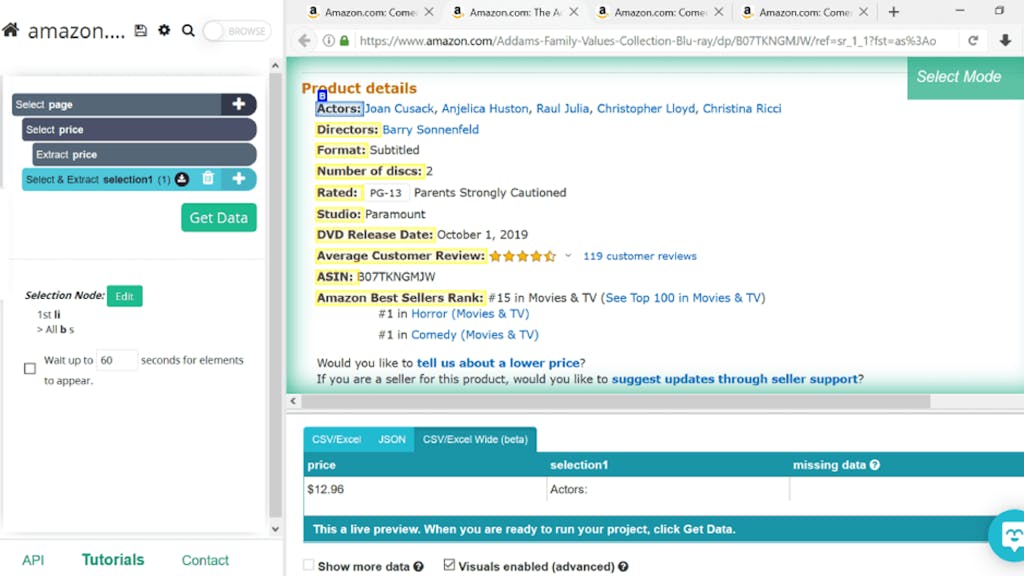Click the star rating icons
The image size is (1024, 576).
(x=522, y=256)
